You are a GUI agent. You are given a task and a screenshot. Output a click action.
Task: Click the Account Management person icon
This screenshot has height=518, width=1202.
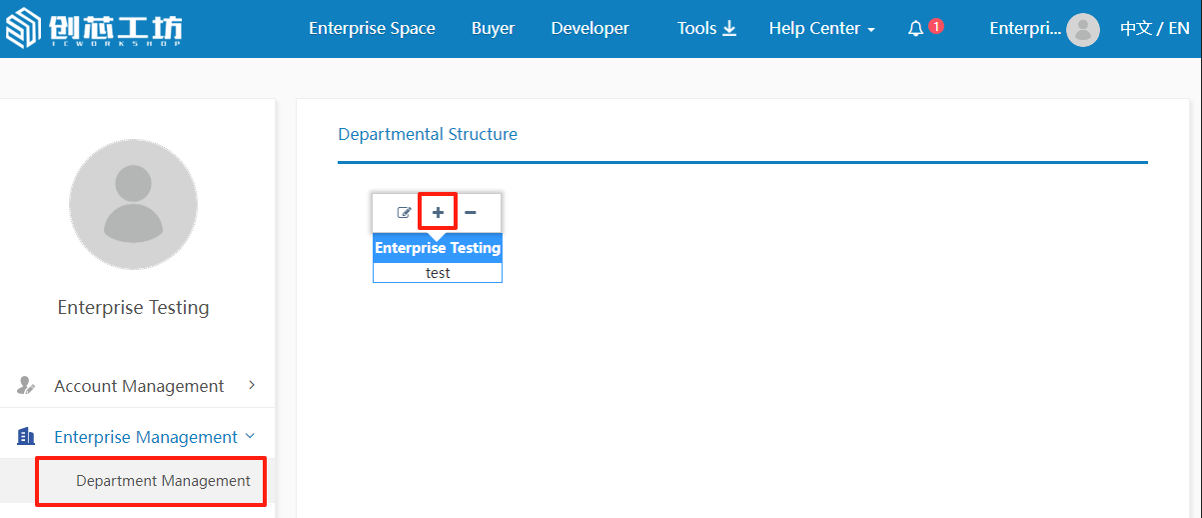click(27, 386)
